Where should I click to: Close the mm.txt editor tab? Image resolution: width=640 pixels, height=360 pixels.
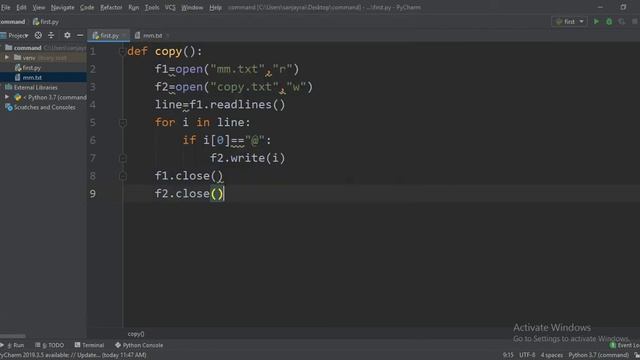pos(168,36)
